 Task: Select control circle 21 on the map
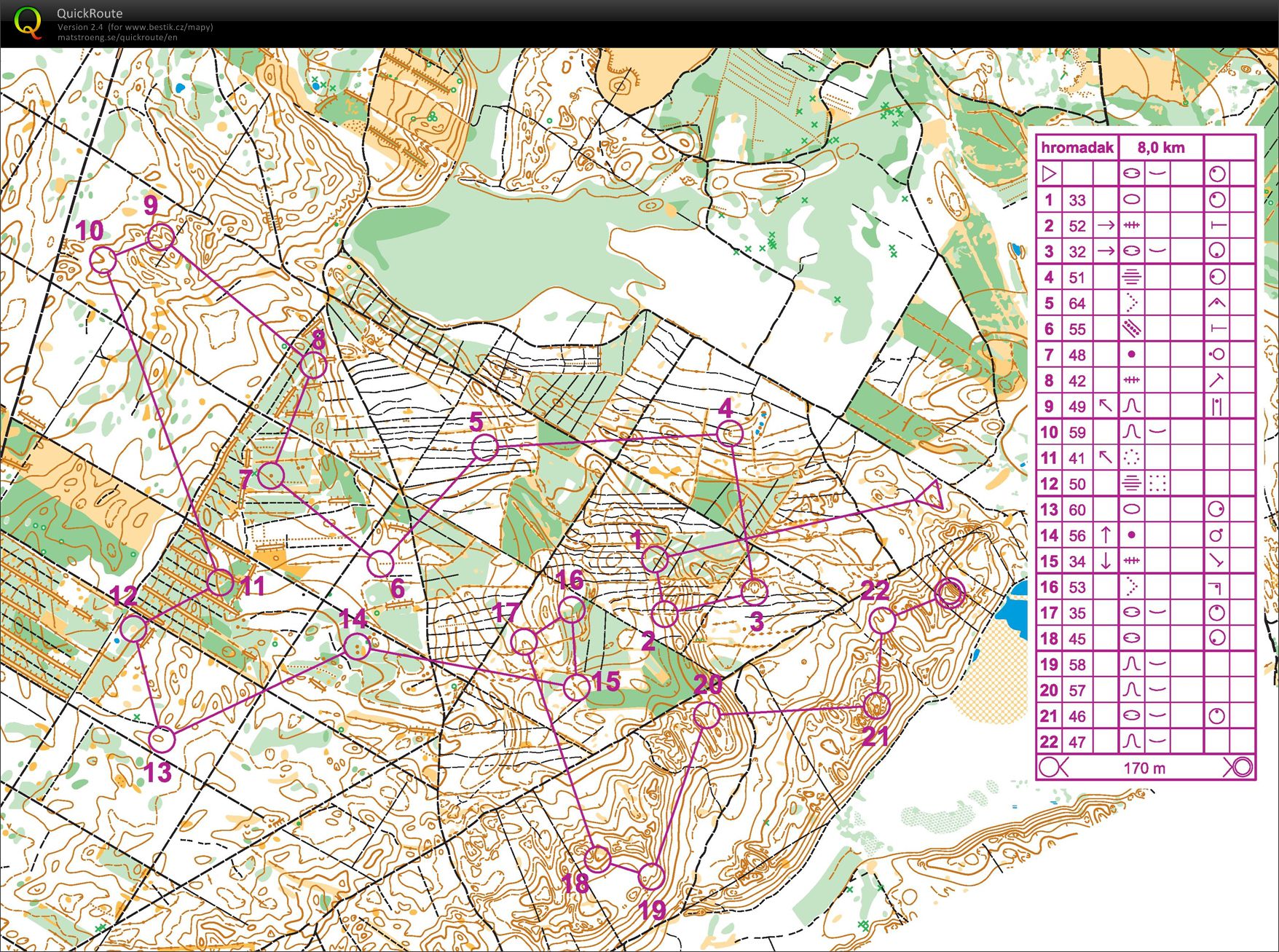(x=876, y=706)
